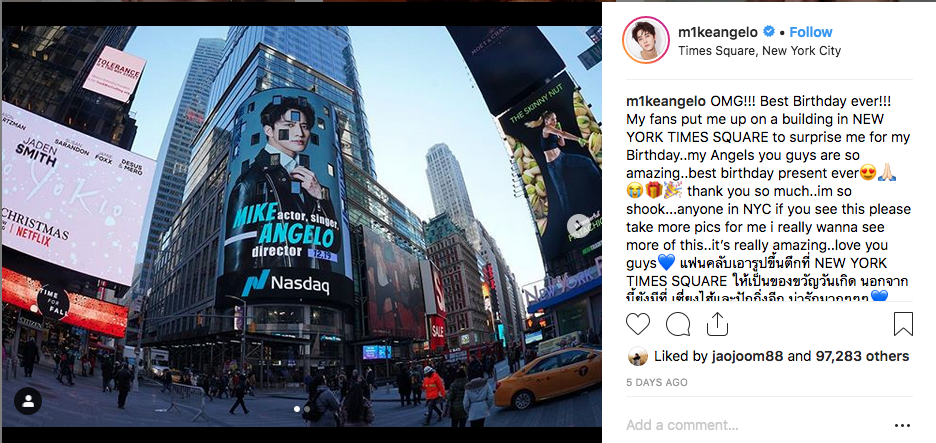The image size is (936, 443).
Task: Open jaojoom88 profile from likes
Action: (x=748, y=356)
